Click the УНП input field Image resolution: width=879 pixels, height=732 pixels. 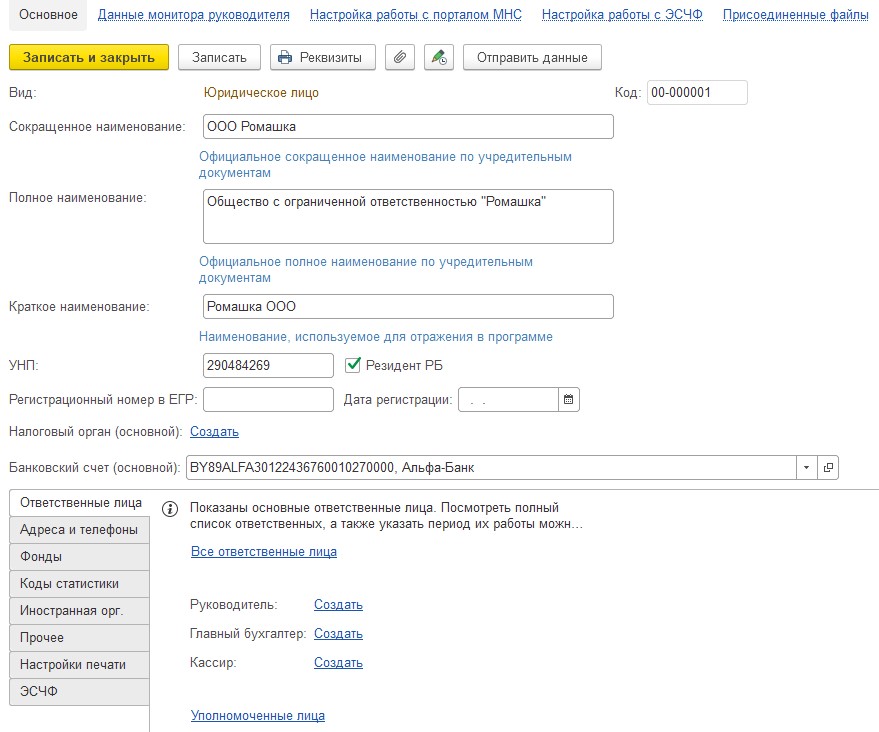pos(268,365)
